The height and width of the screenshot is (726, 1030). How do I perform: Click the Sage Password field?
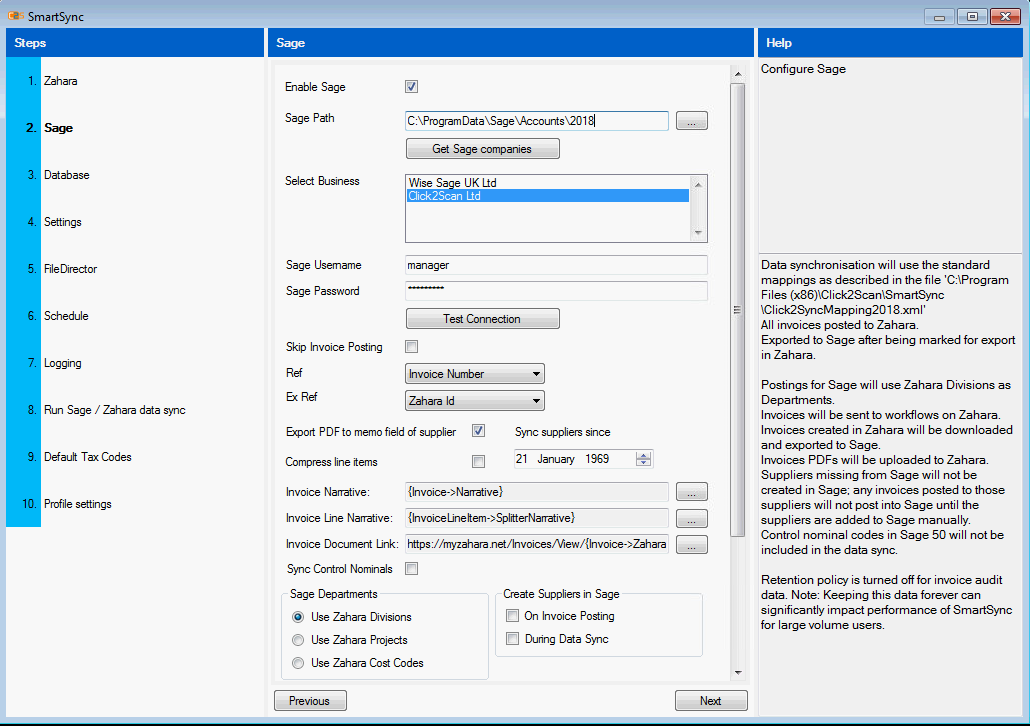[x=556, y=291]
